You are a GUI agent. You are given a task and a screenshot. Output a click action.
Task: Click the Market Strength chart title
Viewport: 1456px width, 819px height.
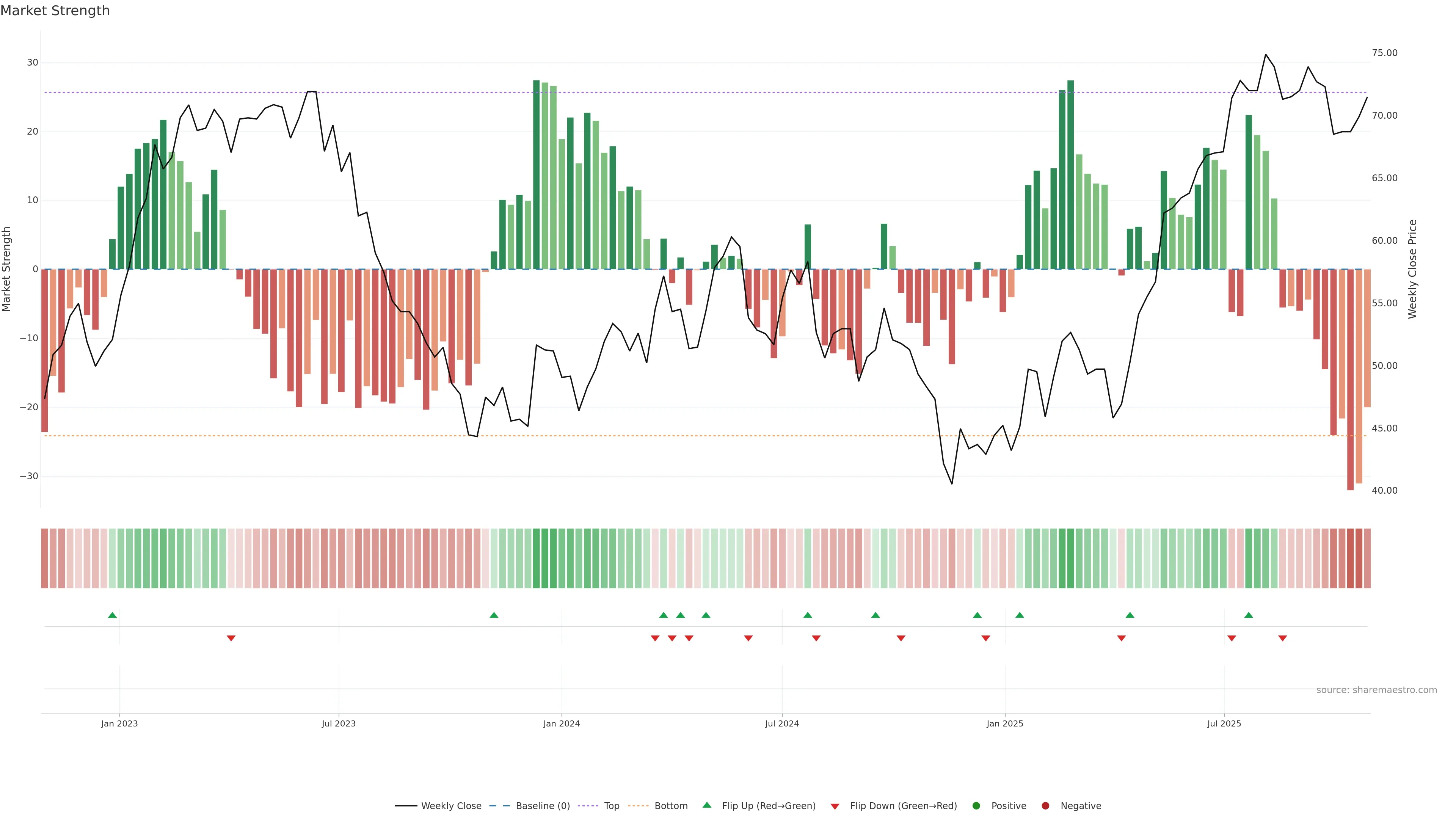point(55,11)
